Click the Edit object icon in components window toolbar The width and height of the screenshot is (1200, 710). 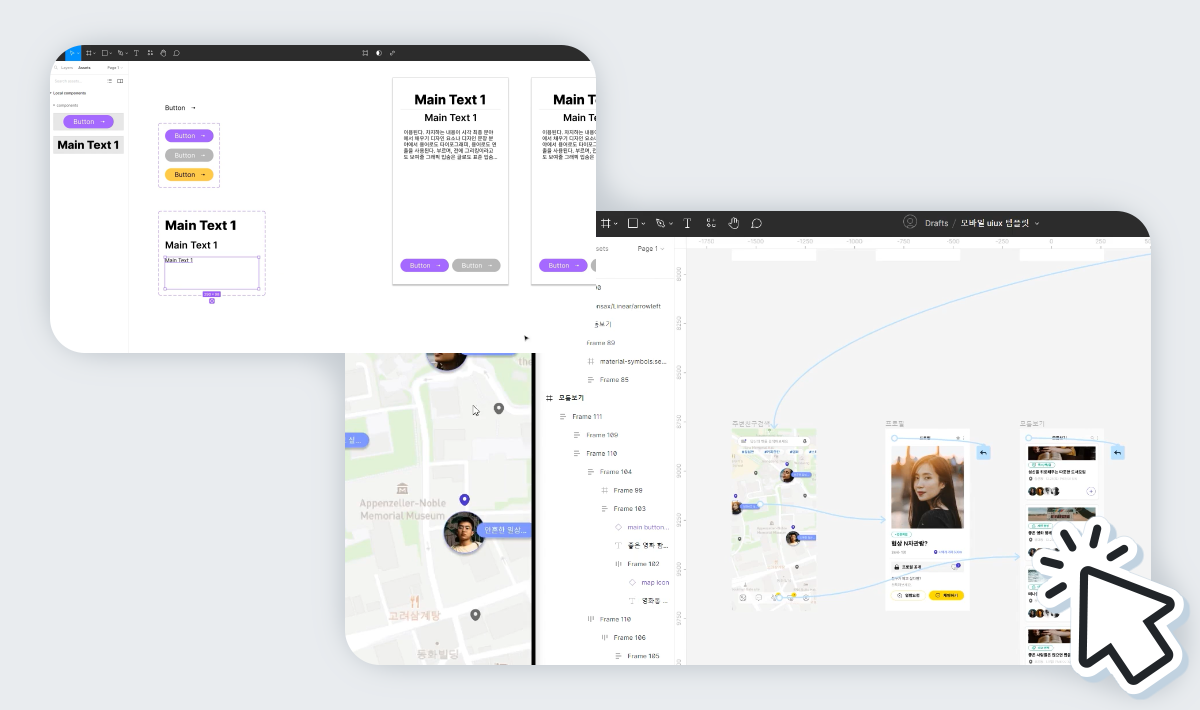[365, 53]
